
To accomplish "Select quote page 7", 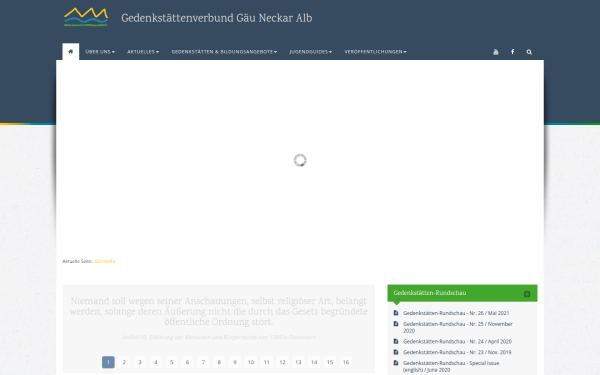I will pos(203,362).
